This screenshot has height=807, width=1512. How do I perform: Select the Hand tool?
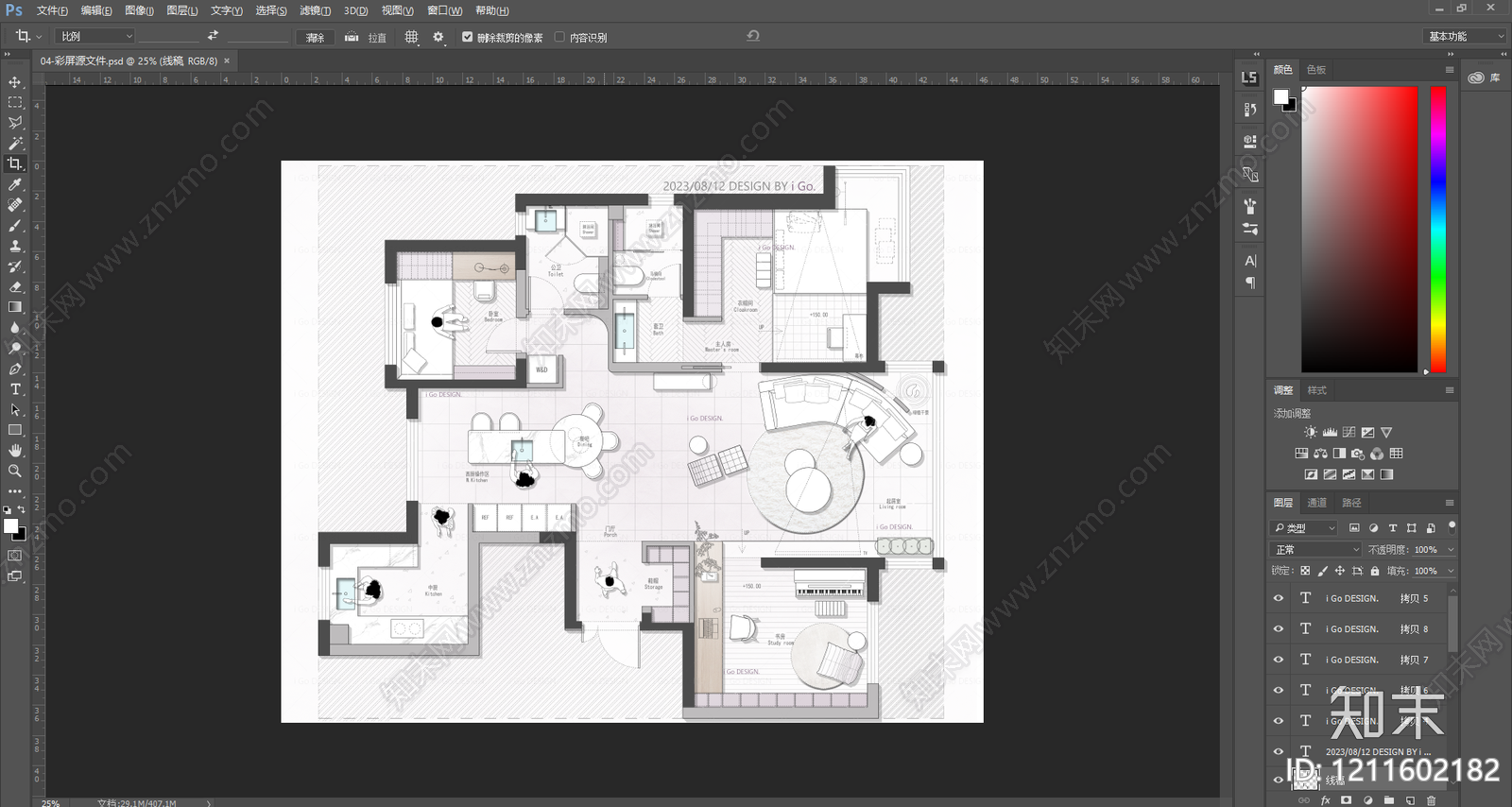(15, 451)
